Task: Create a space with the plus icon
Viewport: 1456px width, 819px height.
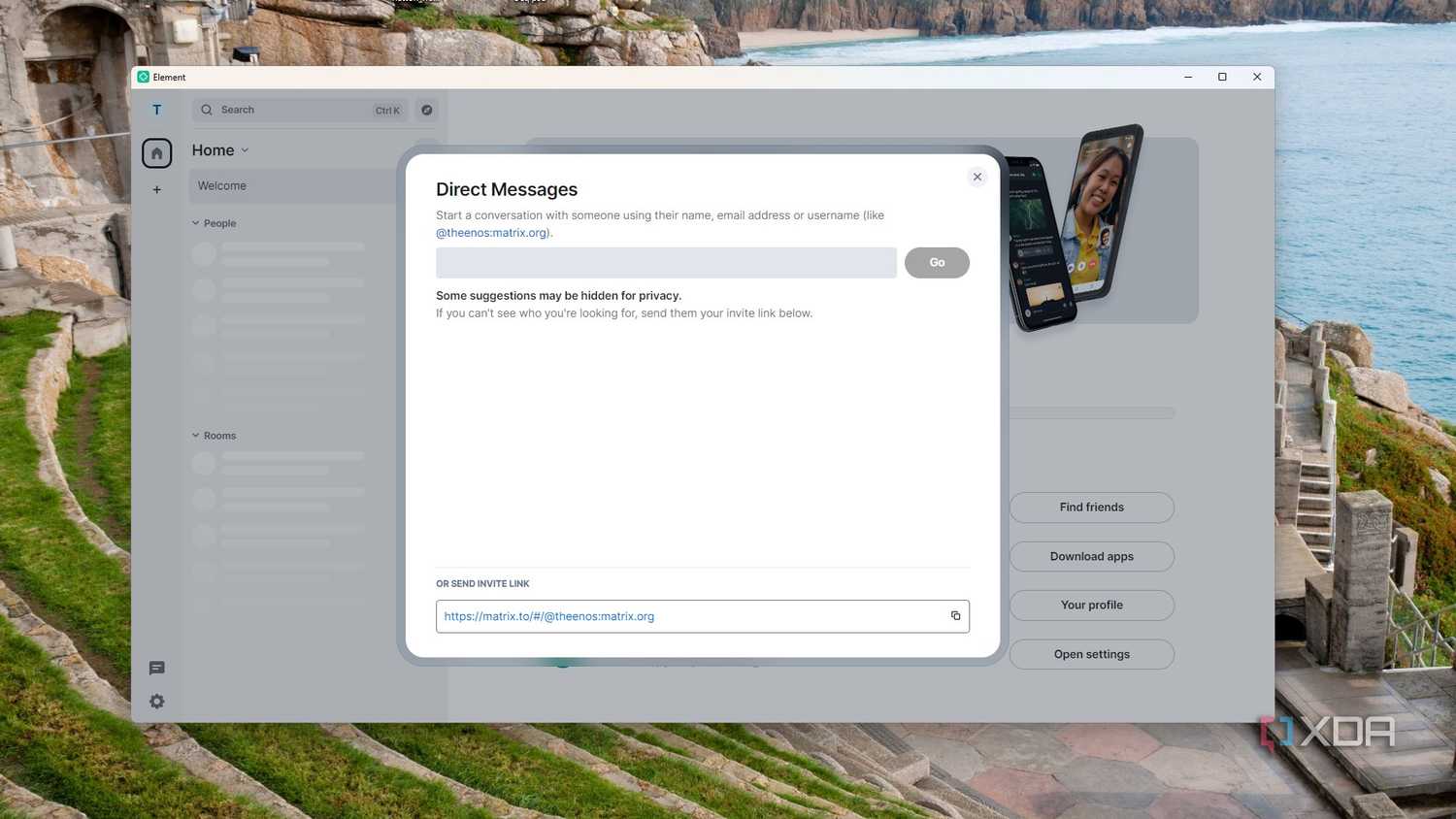Action: (157, 190)
